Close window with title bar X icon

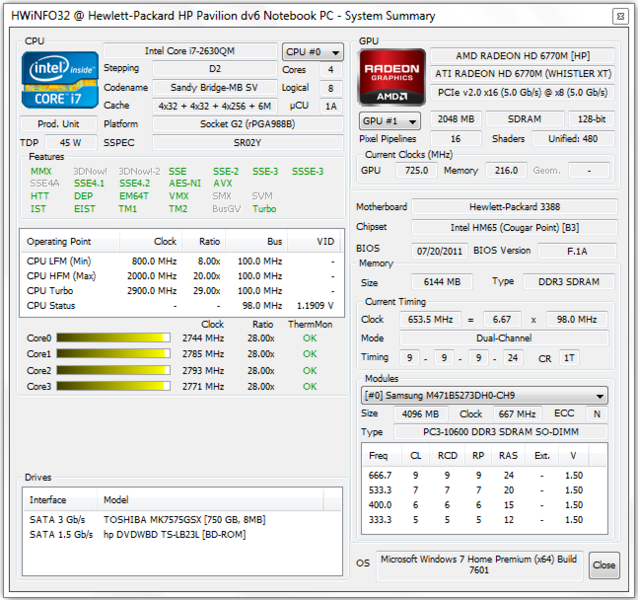pos(620,16)
